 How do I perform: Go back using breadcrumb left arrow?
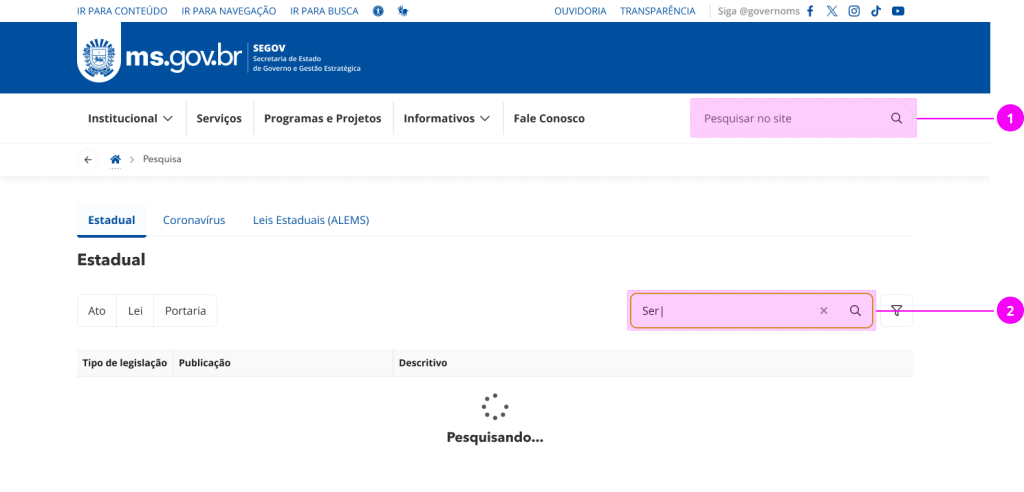pos(88,159)
